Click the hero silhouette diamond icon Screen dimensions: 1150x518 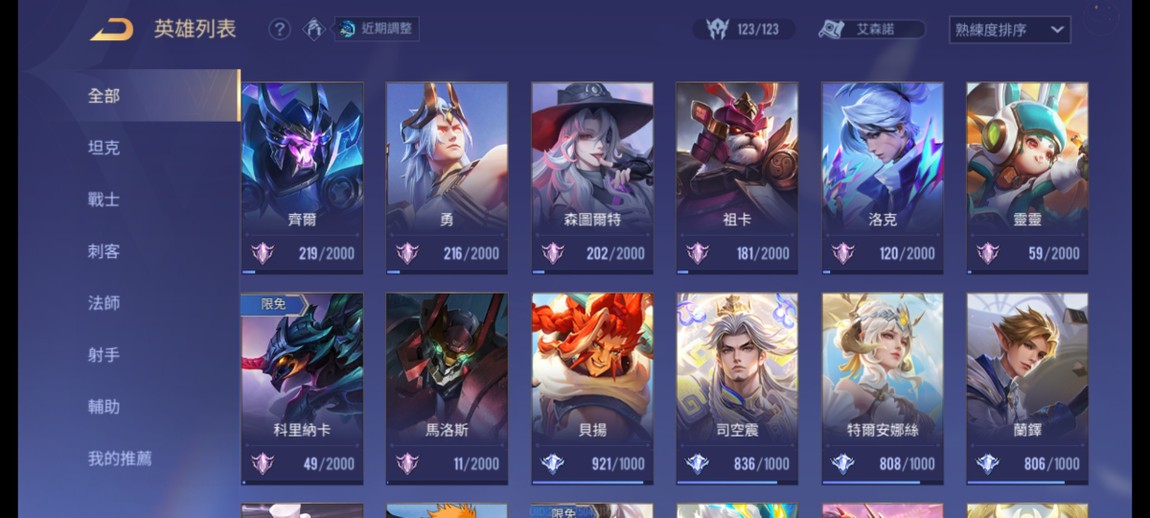point(314,29)
